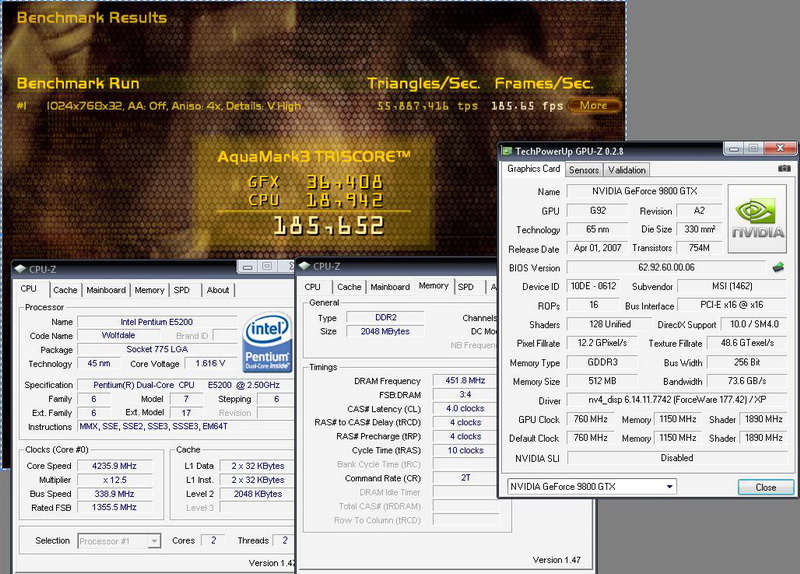The width and height of the screenshot is (800, 574).
Task: Click the camera screenshot icon in GPU-Z
Action: (784, 168)
